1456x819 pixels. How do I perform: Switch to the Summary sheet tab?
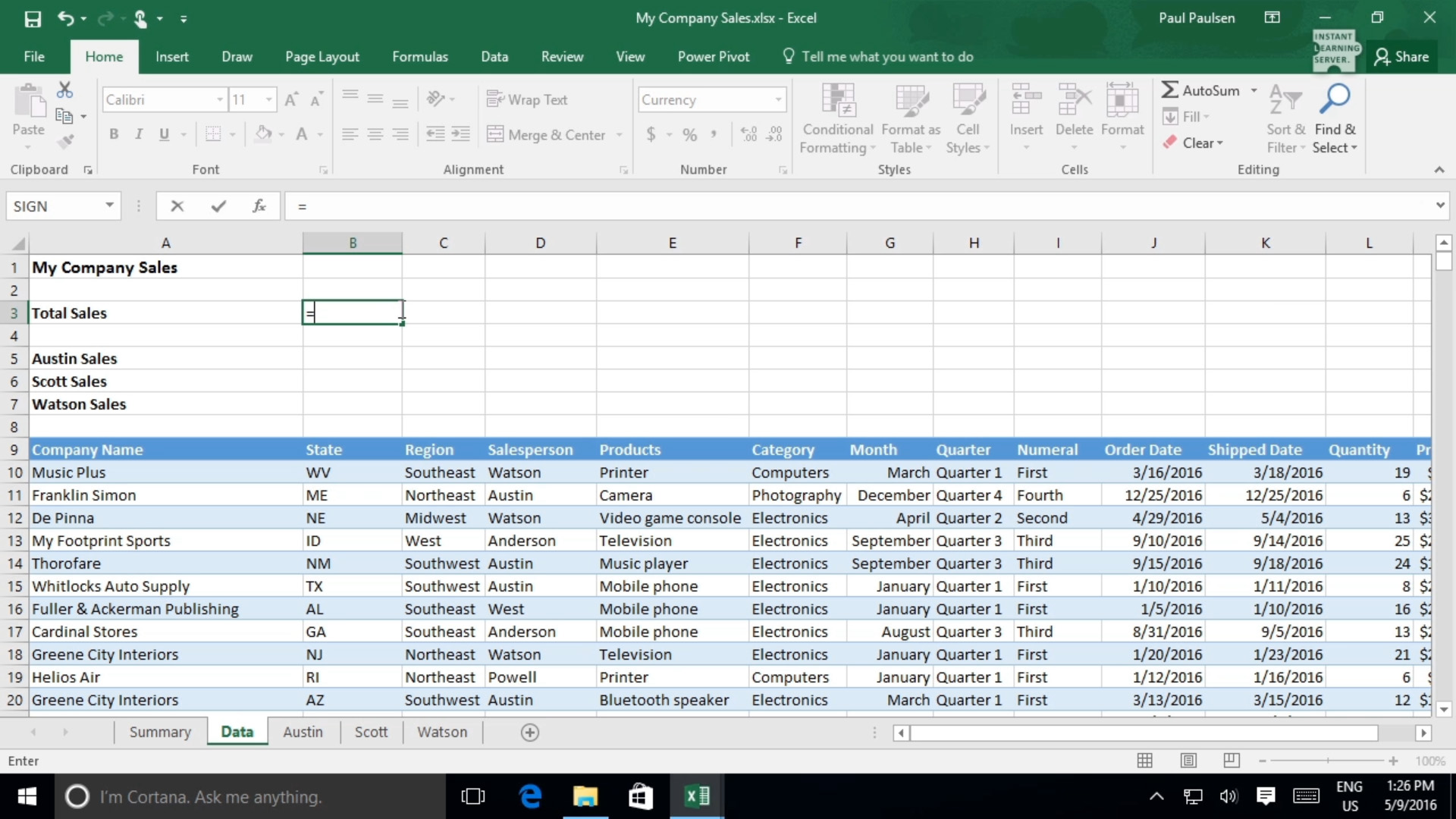click(x=160, y=732)
